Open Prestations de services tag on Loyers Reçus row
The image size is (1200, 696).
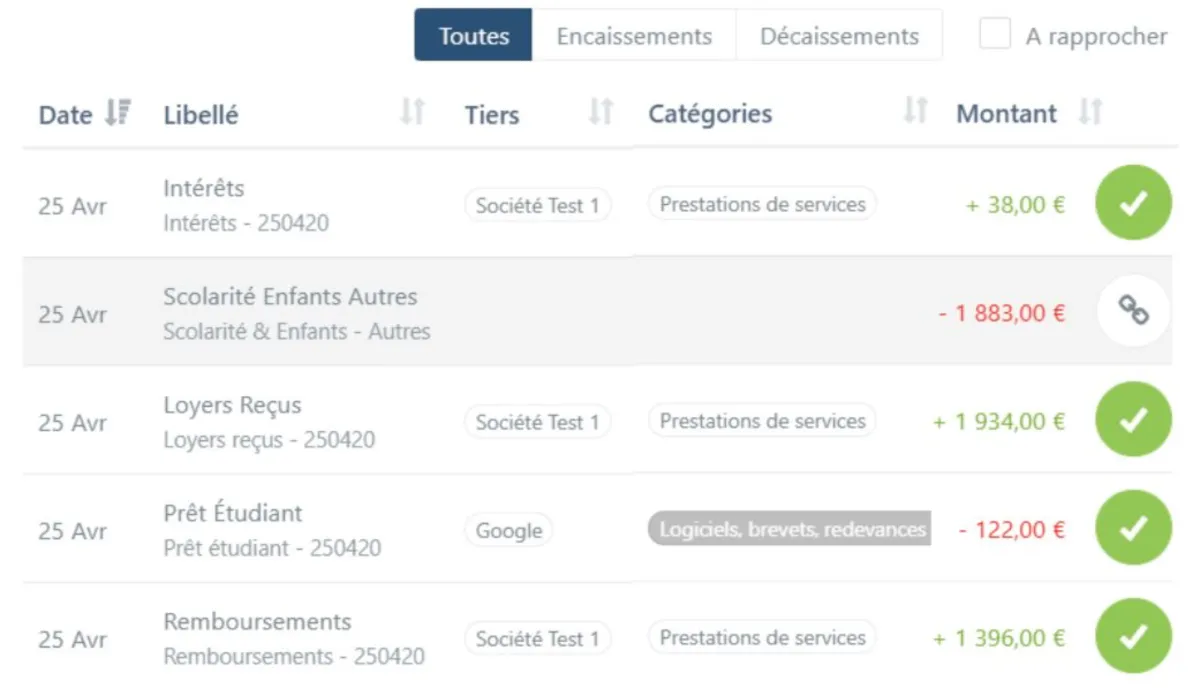[x=762, y=421]
